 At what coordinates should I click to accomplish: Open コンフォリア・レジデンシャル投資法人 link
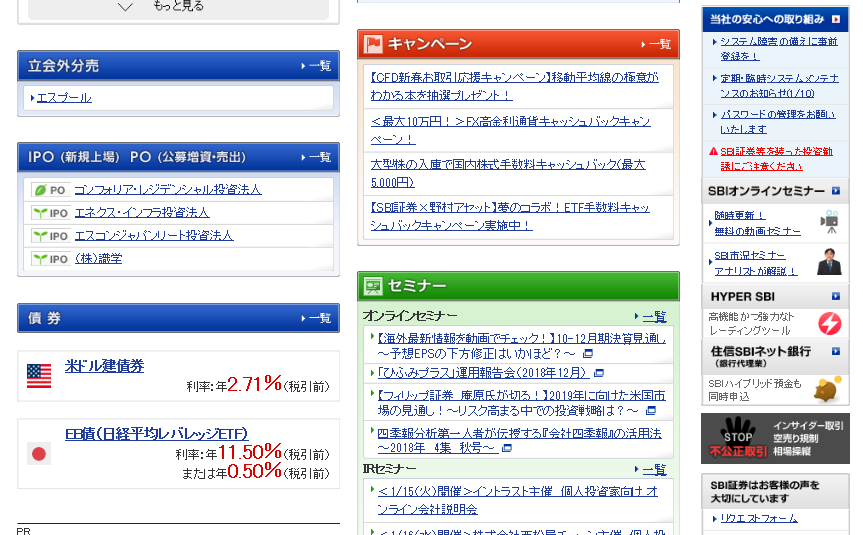point(168,189)
